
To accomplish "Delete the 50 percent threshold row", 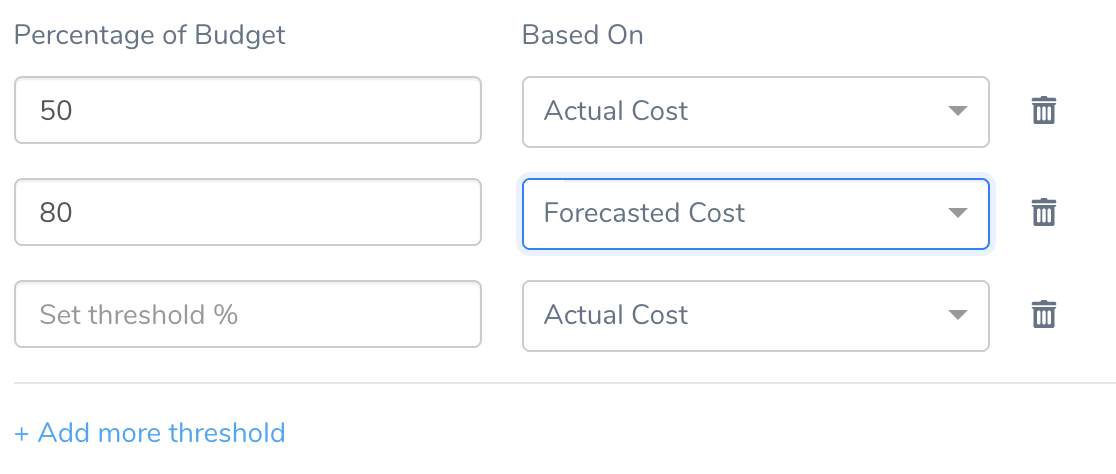I will tap(1043, 111).
